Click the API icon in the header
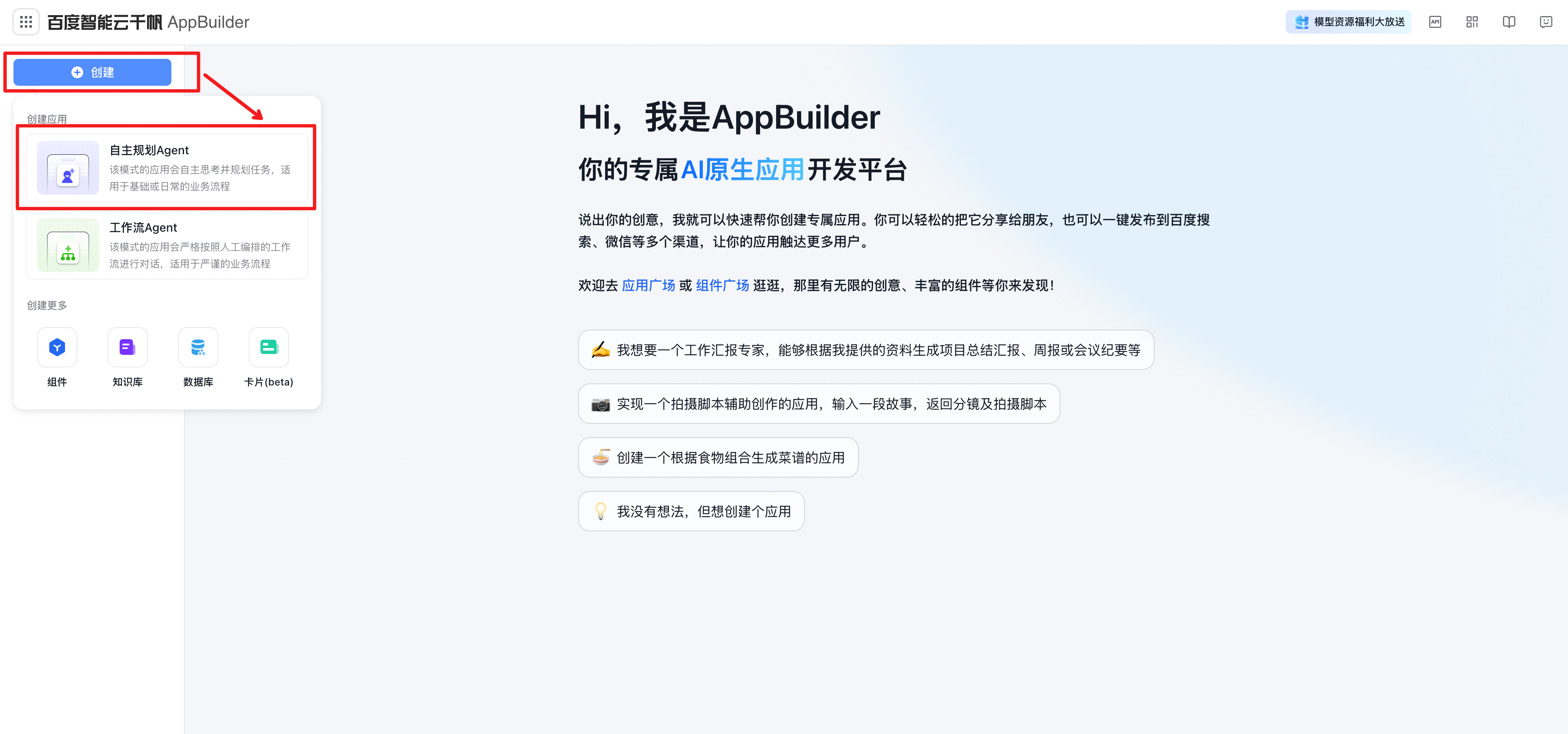 click(x=1435, y=22)
